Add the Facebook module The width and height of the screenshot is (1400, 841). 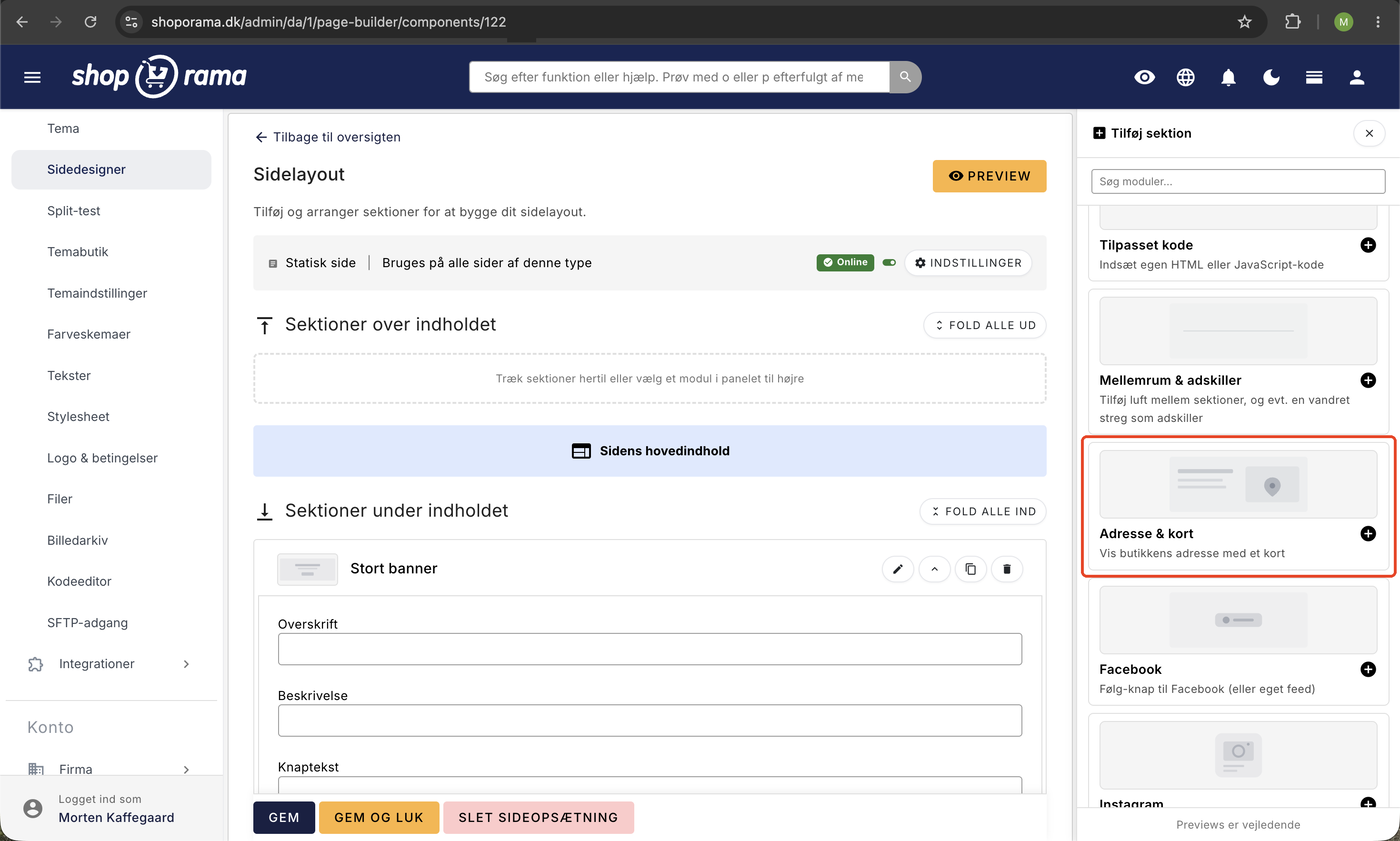(x=1368, y=669)
